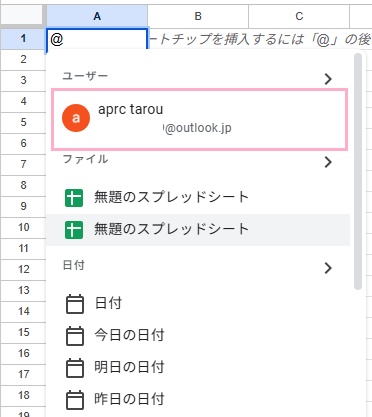
Task: Select row 2 header
Action: point(23,60)
